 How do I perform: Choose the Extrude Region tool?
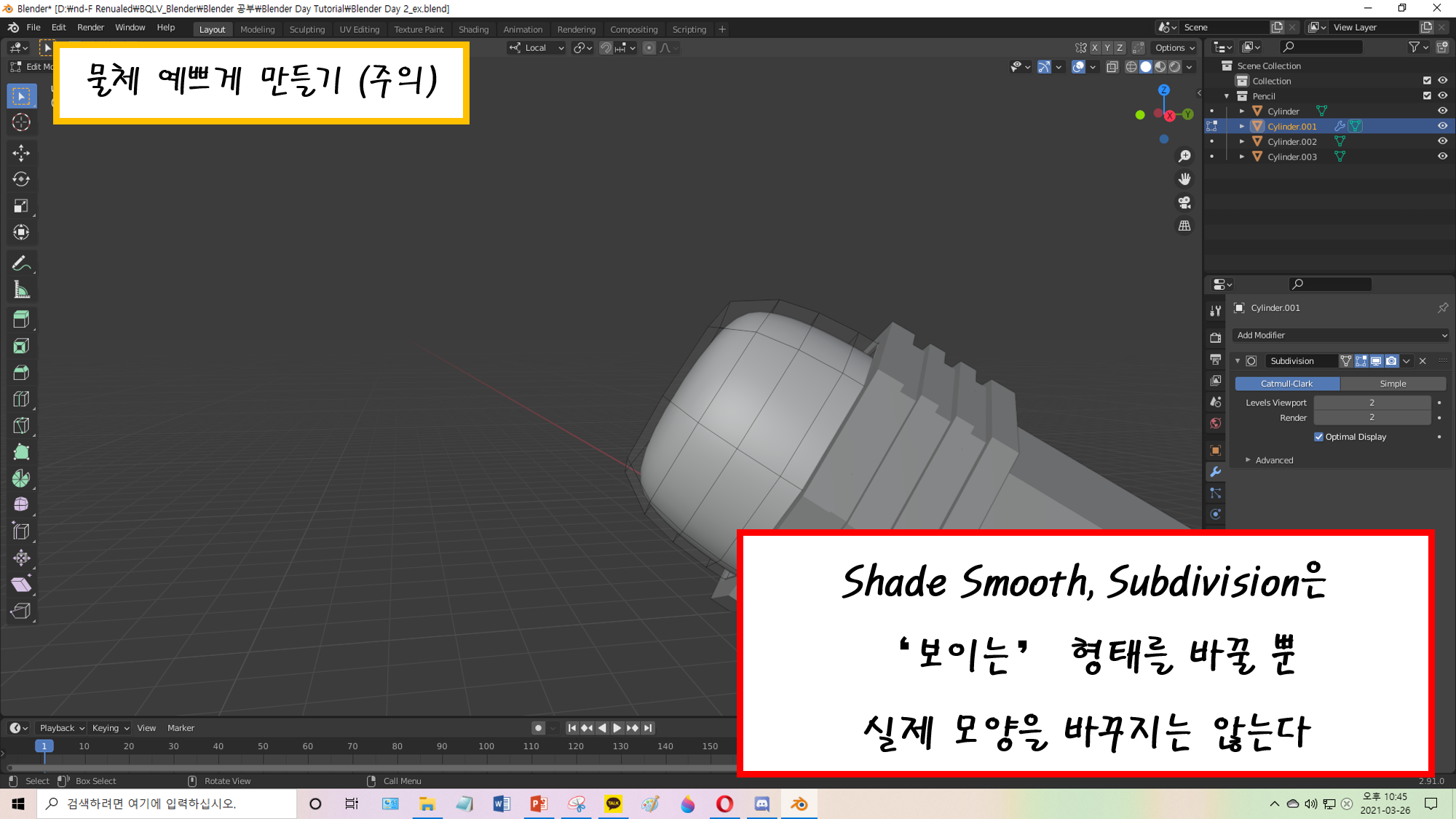point(21,319)
